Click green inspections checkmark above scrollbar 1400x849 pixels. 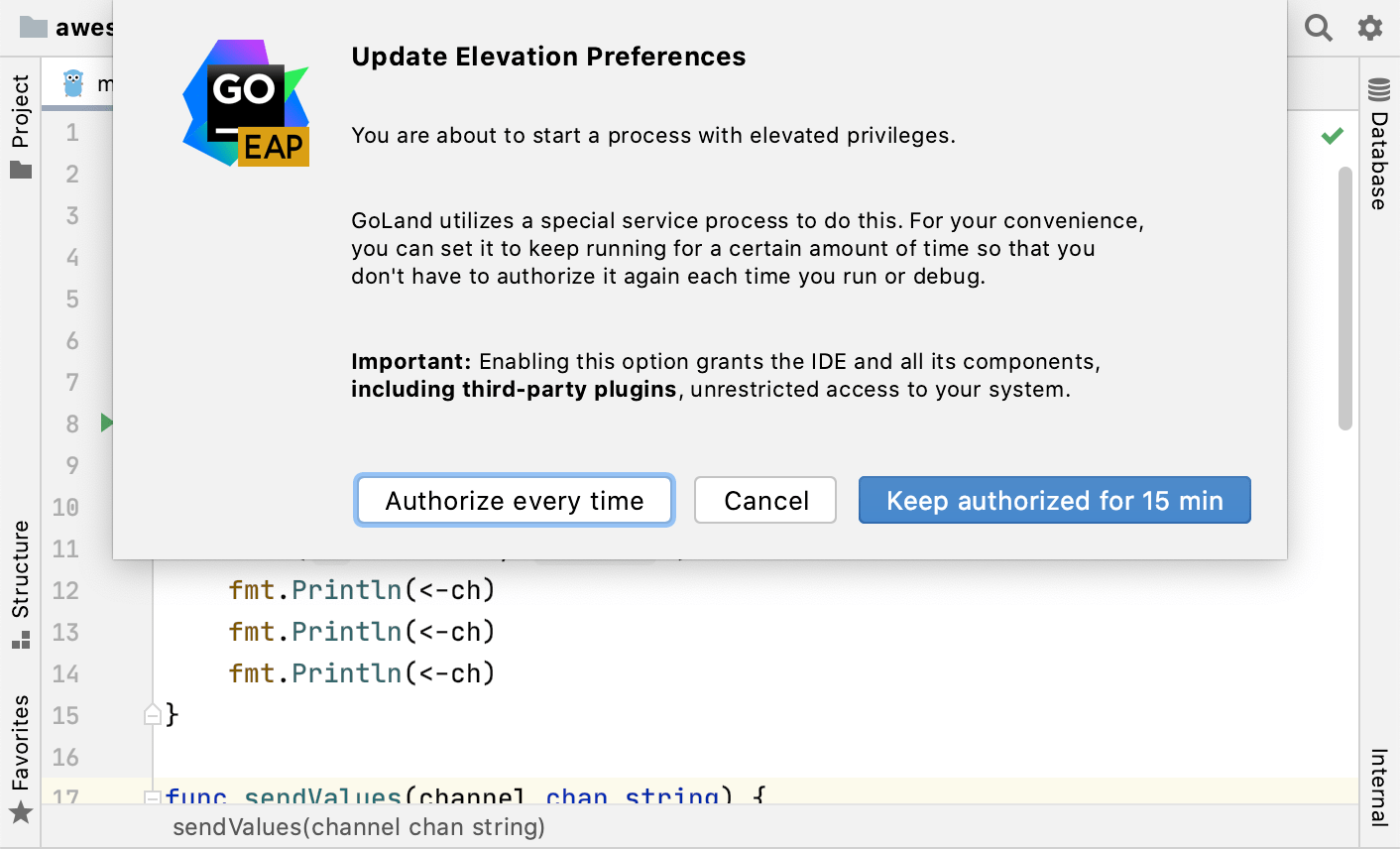(1334, 134)
